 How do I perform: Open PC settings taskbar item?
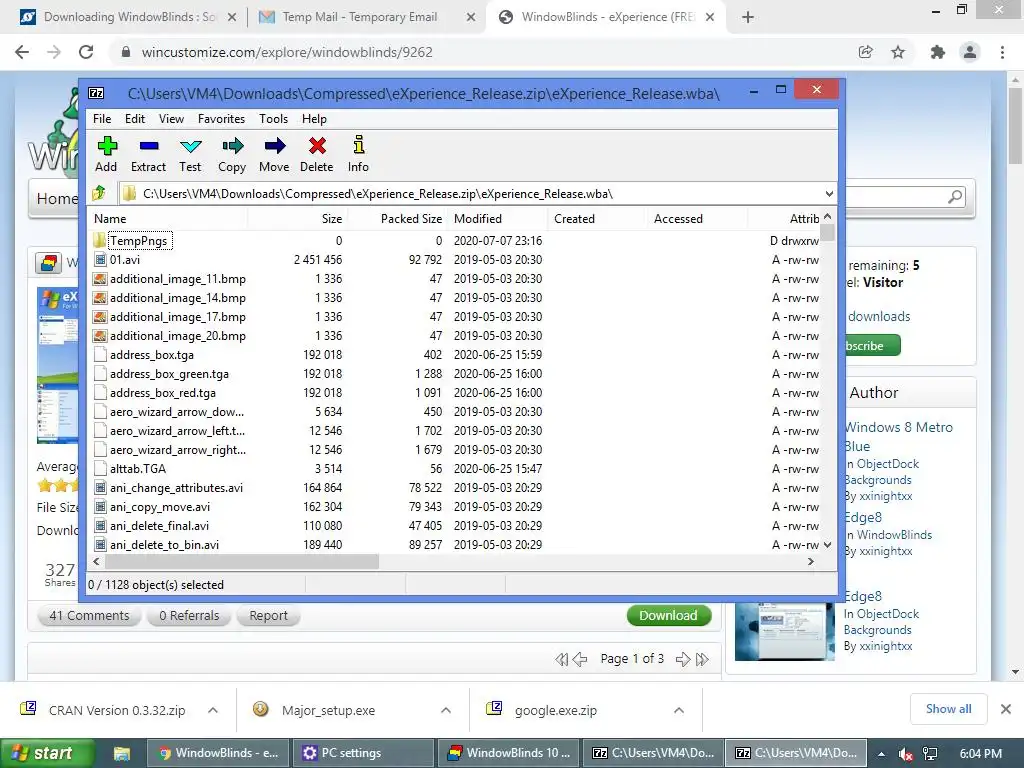coord(363,753)
